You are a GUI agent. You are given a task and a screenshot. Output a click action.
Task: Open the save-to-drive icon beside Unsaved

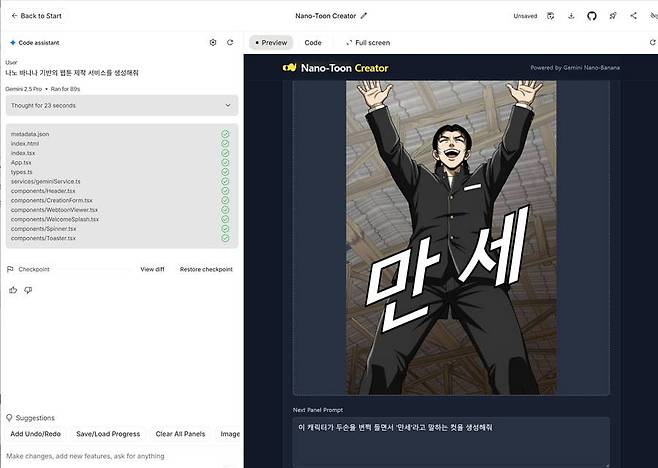point(551,16)
